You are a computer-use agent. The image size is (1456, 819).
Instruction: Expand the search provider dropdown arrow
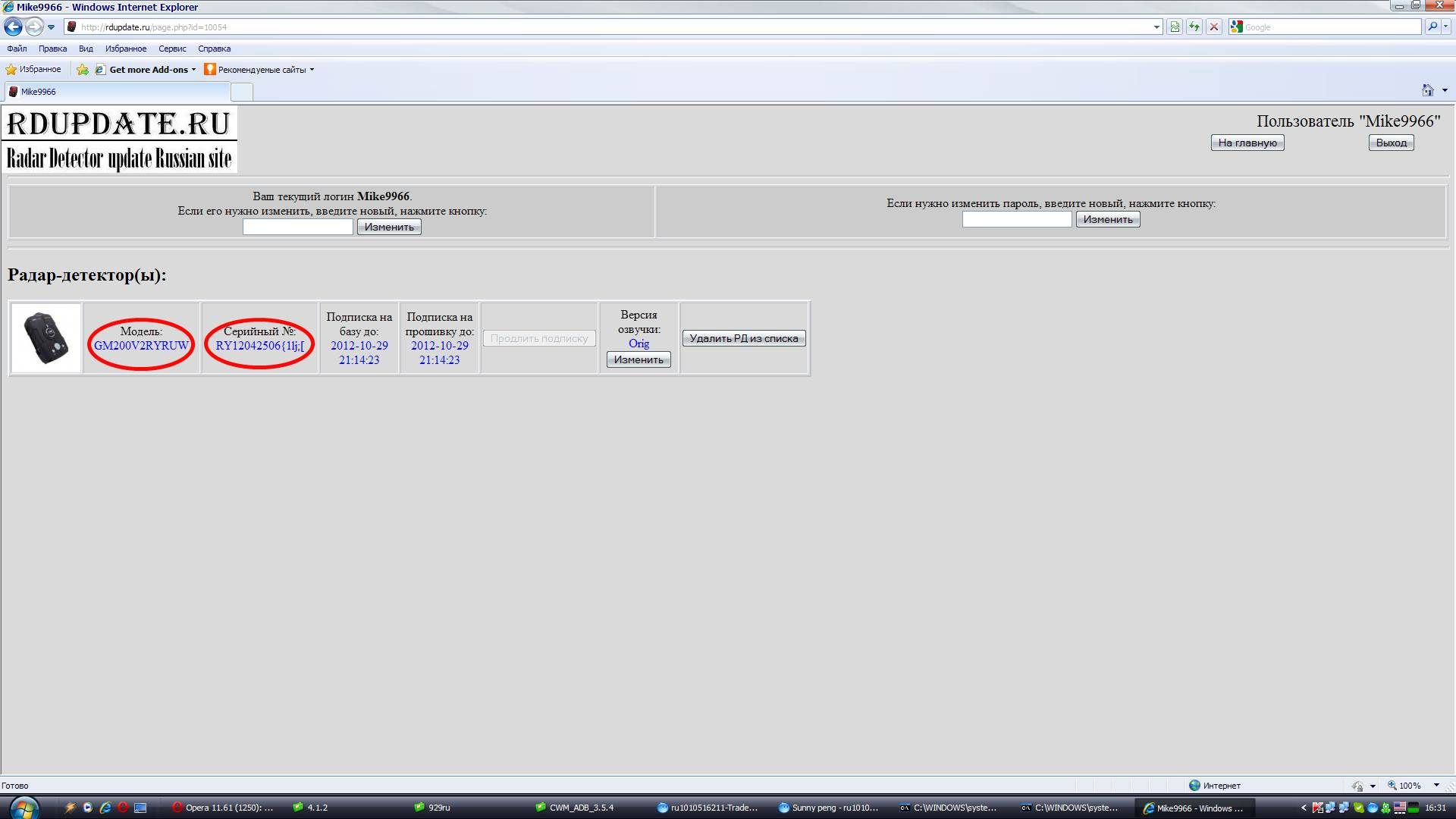pyautogui.click(x=1446, y=27)
